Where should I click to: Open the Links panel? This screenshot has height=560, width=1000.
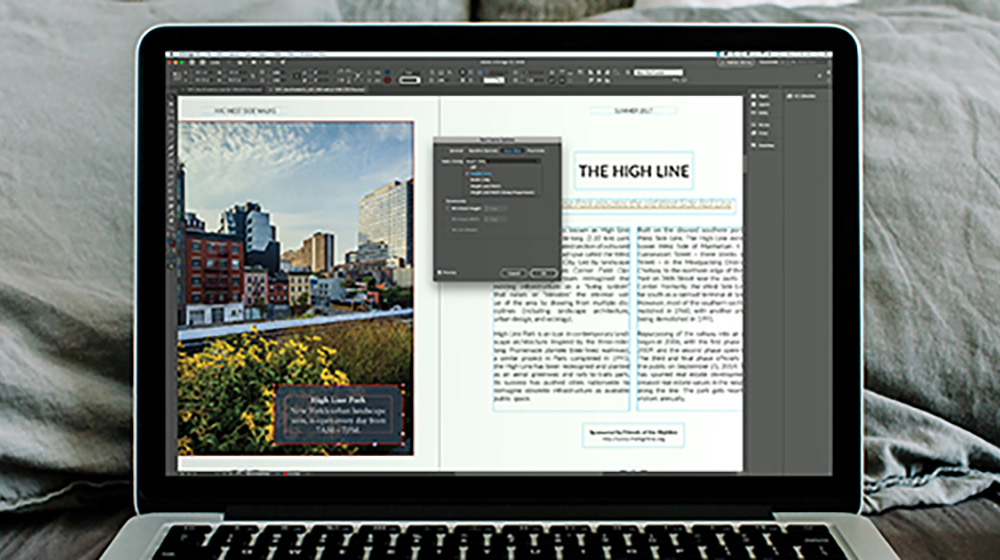761,113
